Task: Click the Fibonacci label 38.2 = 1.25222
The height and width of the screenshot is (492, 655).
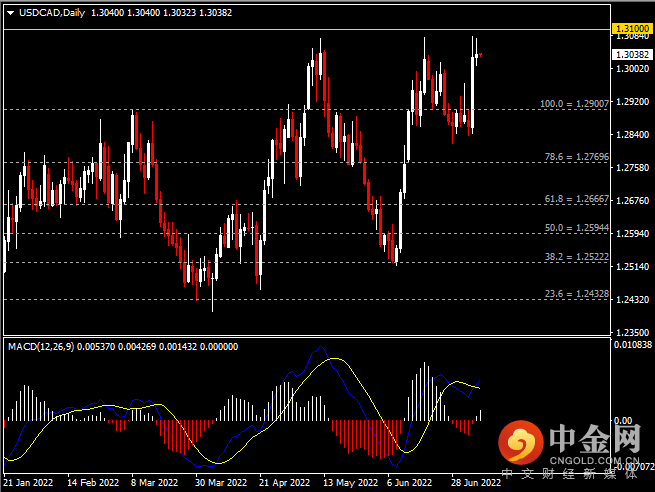Action: click(577, 257)
